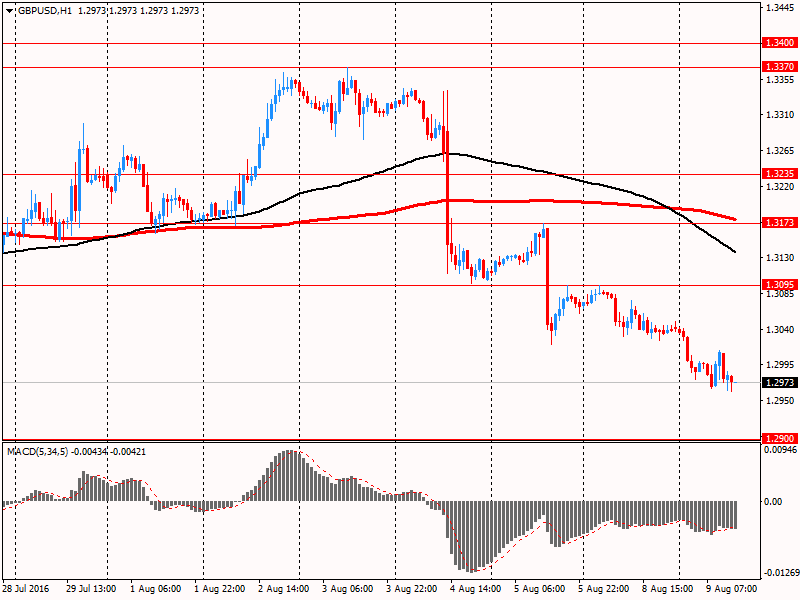Select MACD values -0.00434 -0.00421 readout
This screenshot has width=800, height=600.
pos(109,452)
